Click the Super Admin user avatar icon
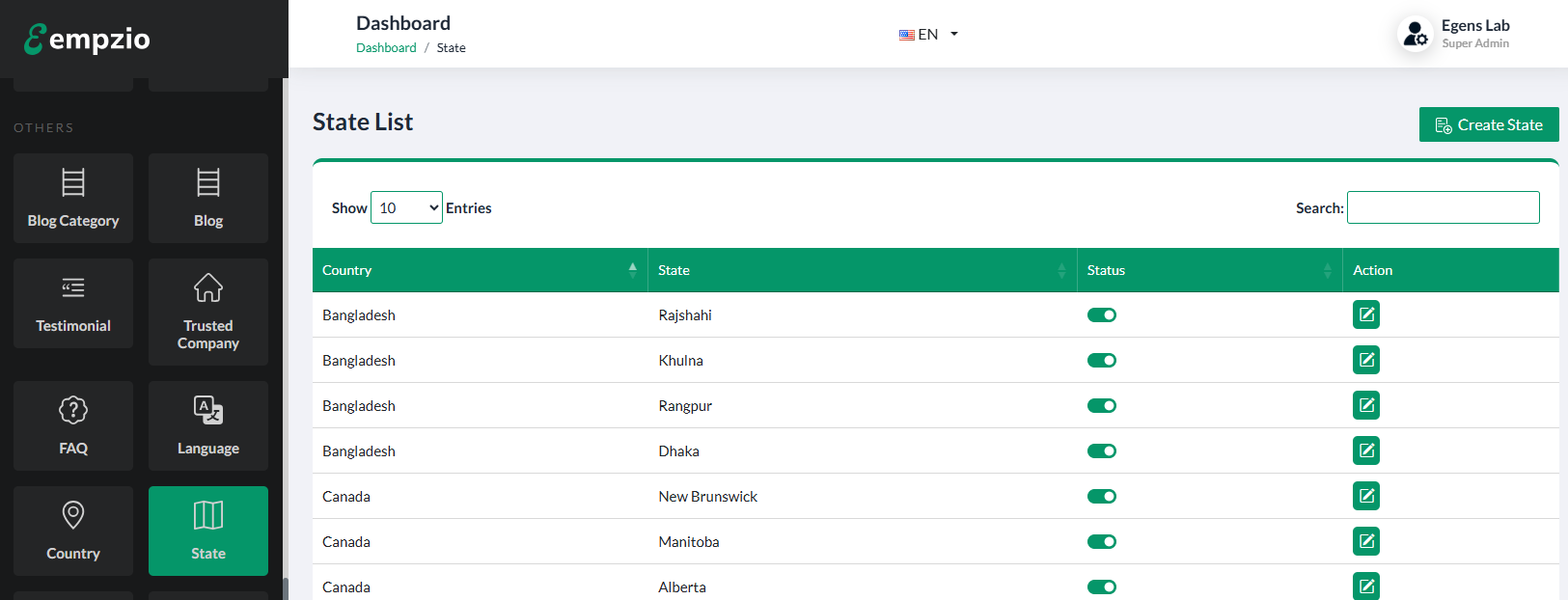 pyautogui.click(x=1415, y=34)
